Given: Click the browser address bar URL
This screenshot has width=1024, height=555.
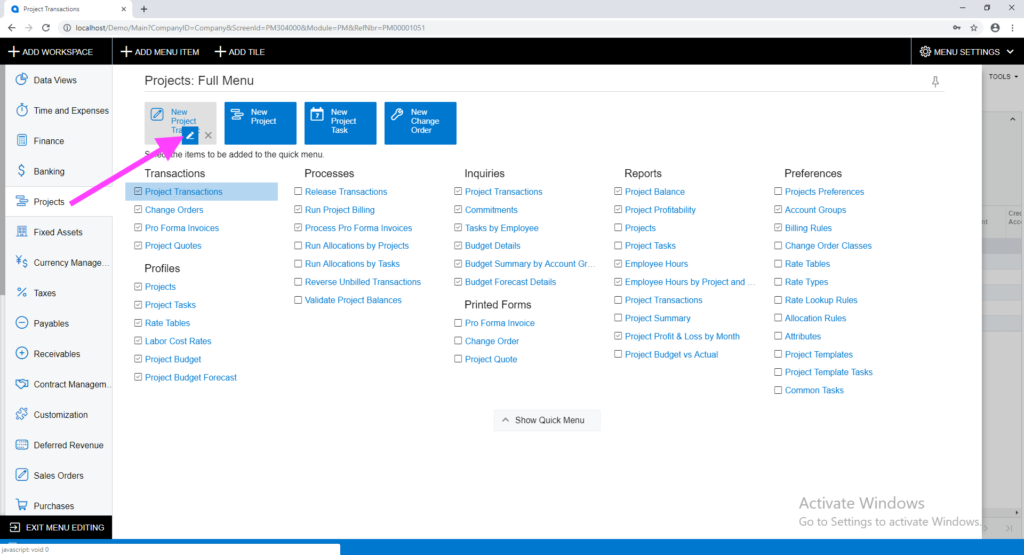Looking at the screenshot, I should click(x=250, y=27).
